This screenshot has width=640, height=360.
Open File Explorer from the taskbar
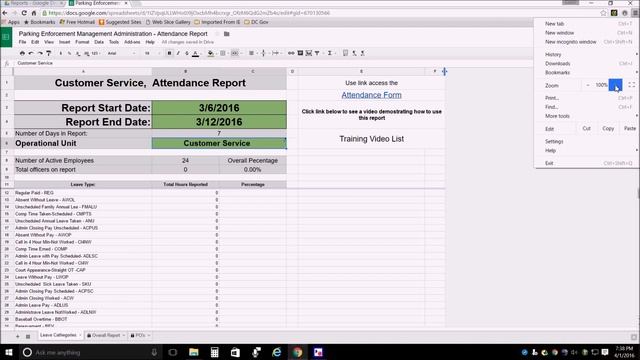tap(193, 352)
